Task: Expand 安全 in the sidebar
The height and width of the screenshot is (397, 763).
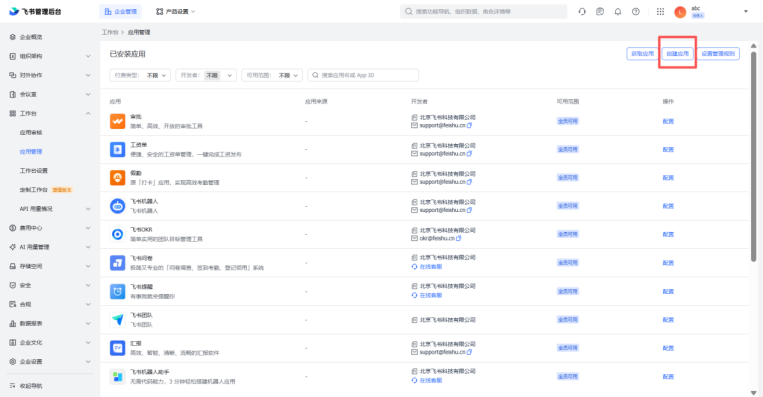Action: point(88,285)
